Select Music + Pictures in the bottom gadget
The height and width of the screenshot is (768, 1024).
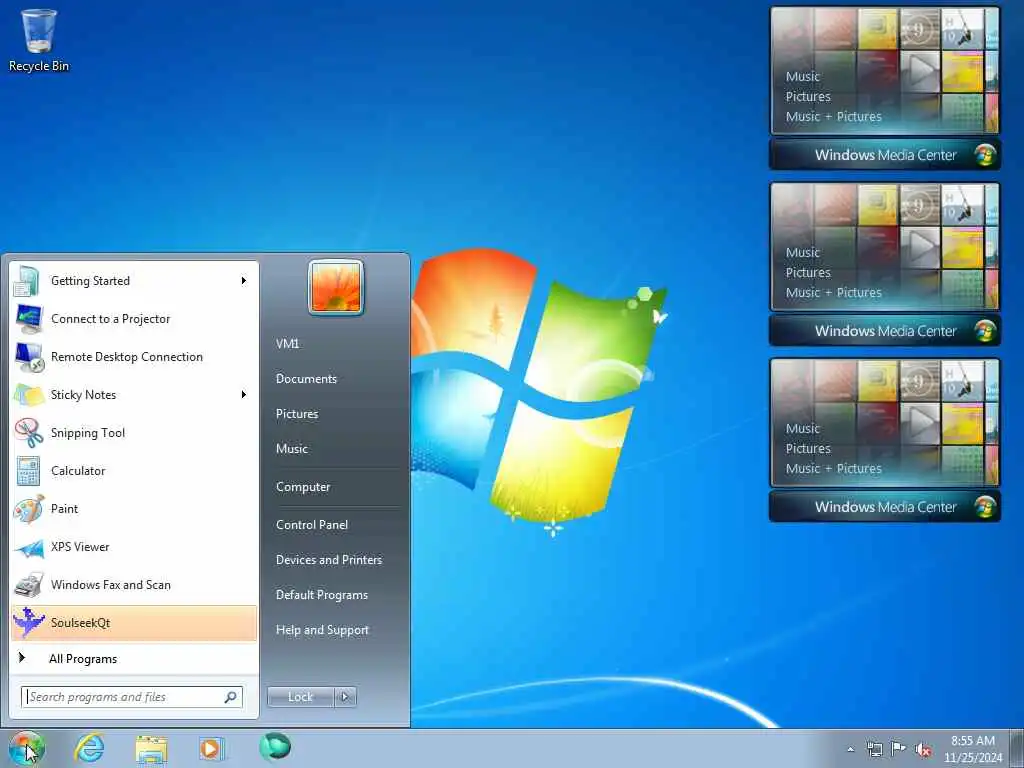[833, 469]
